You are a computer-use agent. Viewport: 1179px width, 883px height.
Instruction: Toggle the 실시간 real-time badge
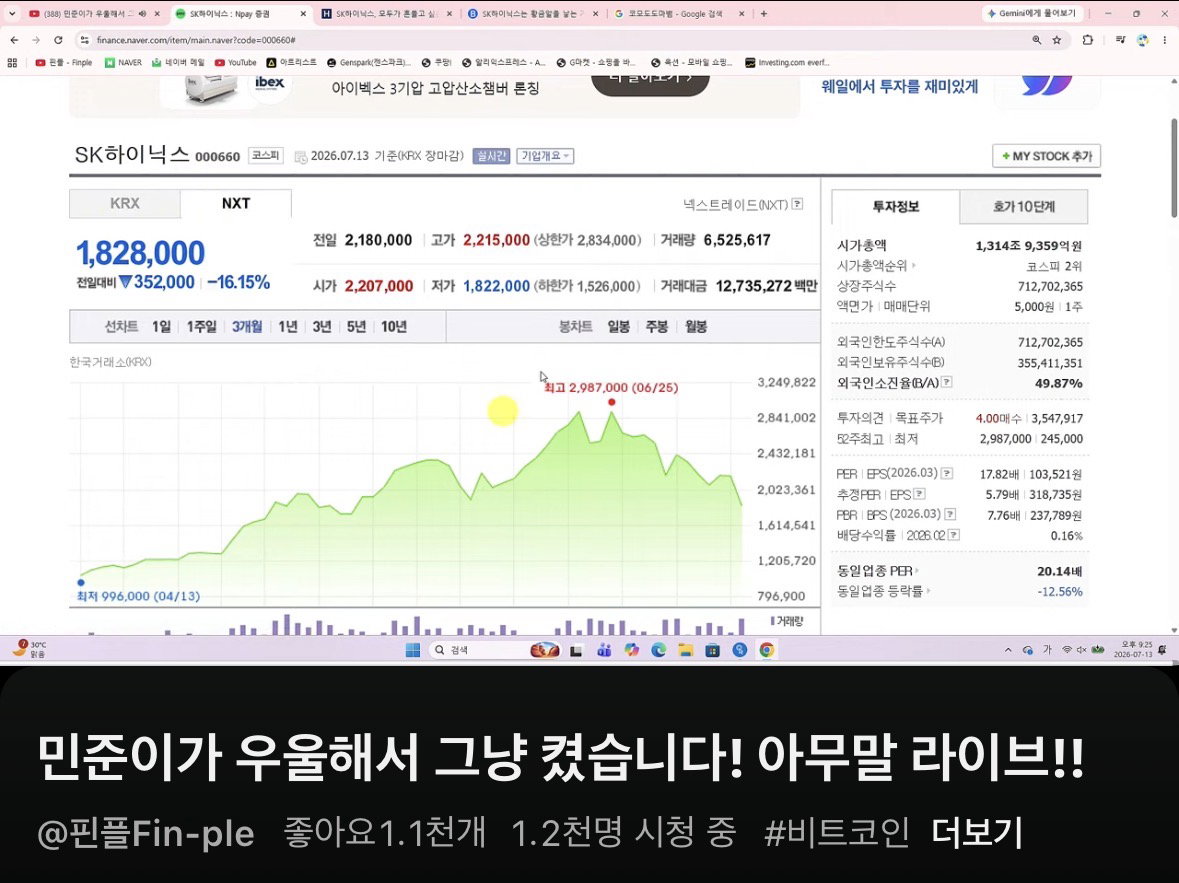coord(491,156)
